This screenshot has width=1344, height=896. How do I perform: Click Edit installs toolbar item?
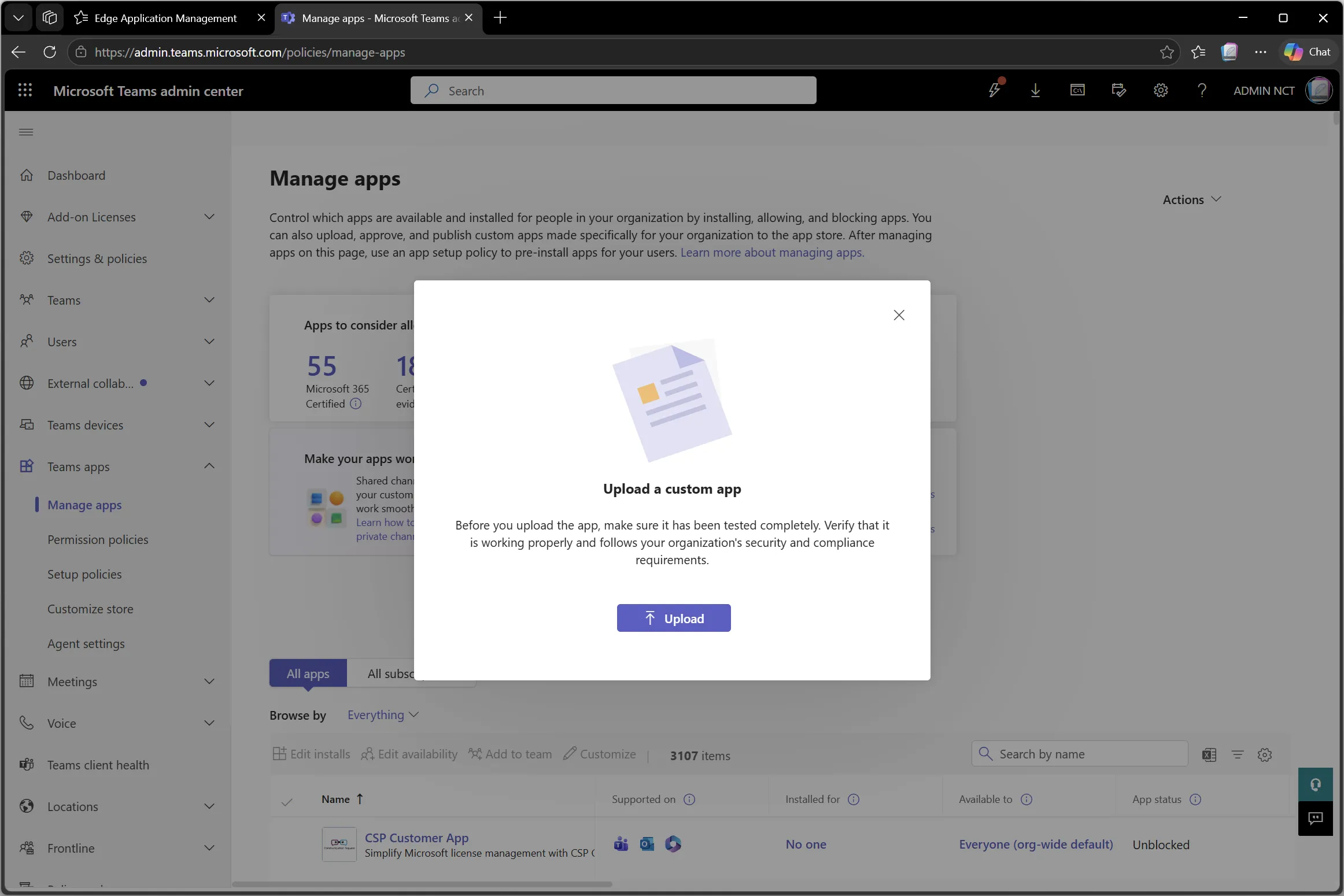coord(311,754)
